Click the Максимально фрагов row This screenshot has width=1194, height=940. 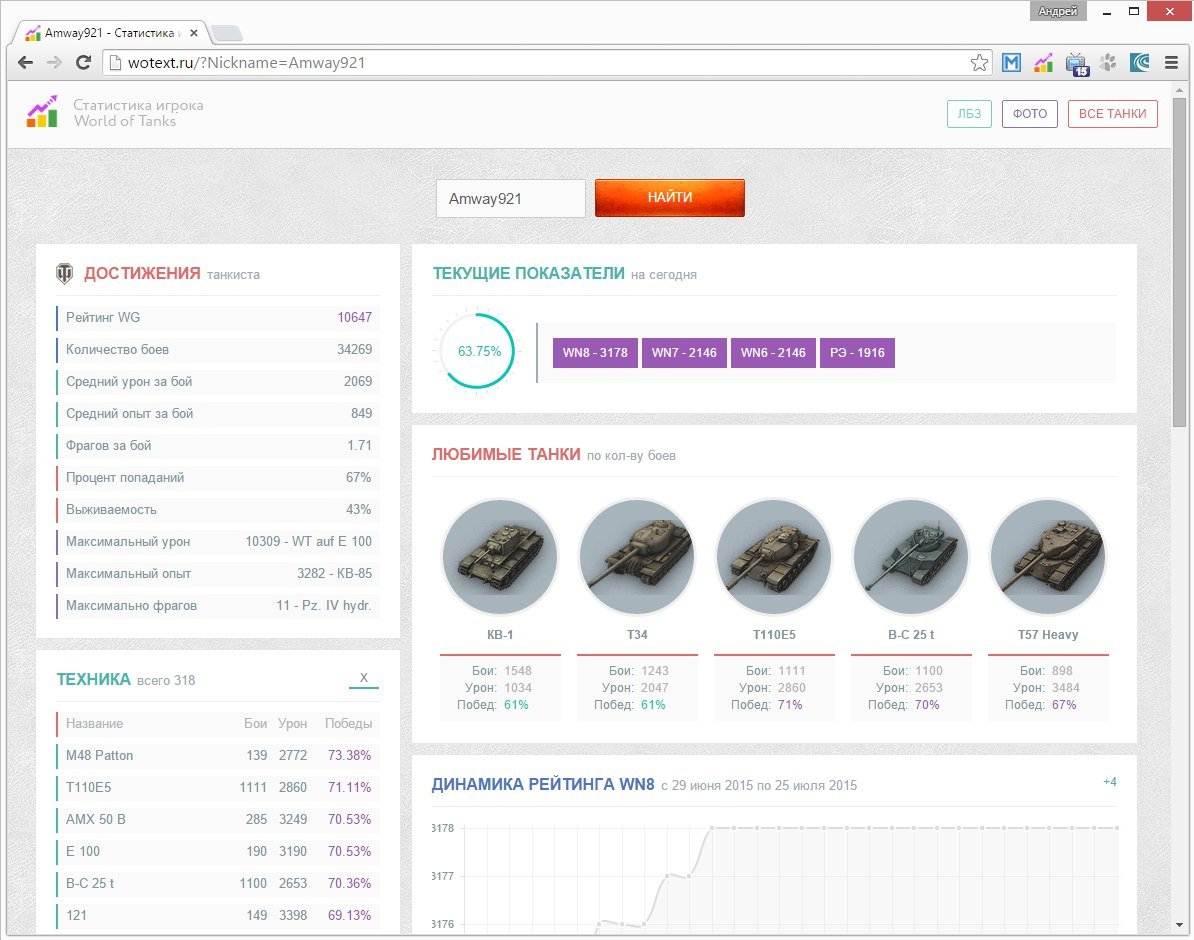(218, 606)
